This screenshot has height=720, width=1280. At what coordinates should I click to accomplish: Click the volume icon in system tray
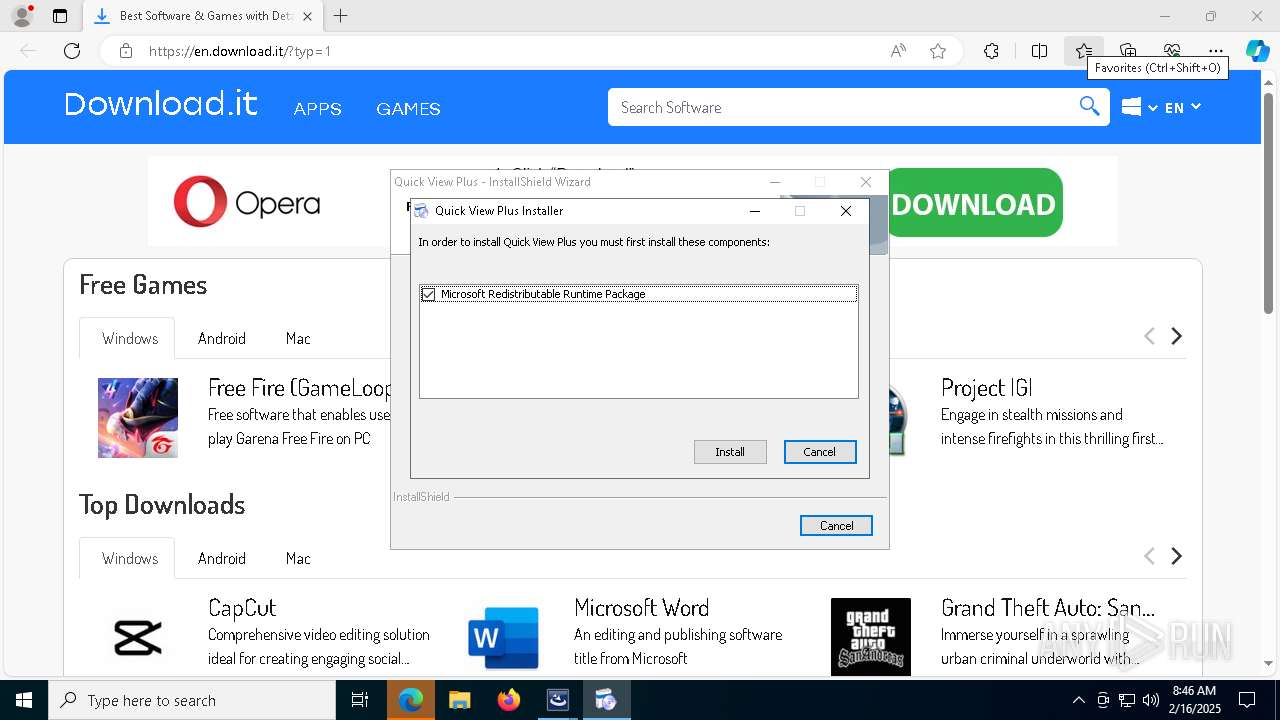(x=1151, y=700)
